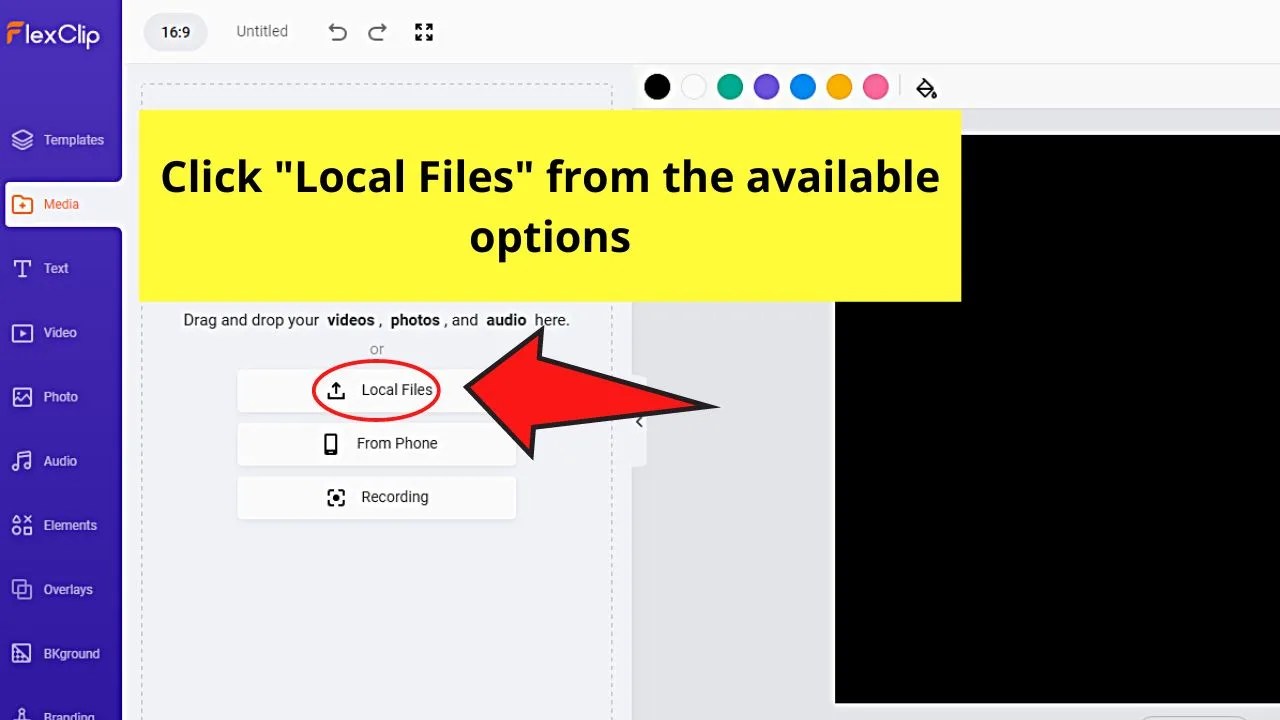Collapse the media panel with the chevron
Image resolution: width=1280 pixels, height=720 pixels.
click(x=639, y=421)
